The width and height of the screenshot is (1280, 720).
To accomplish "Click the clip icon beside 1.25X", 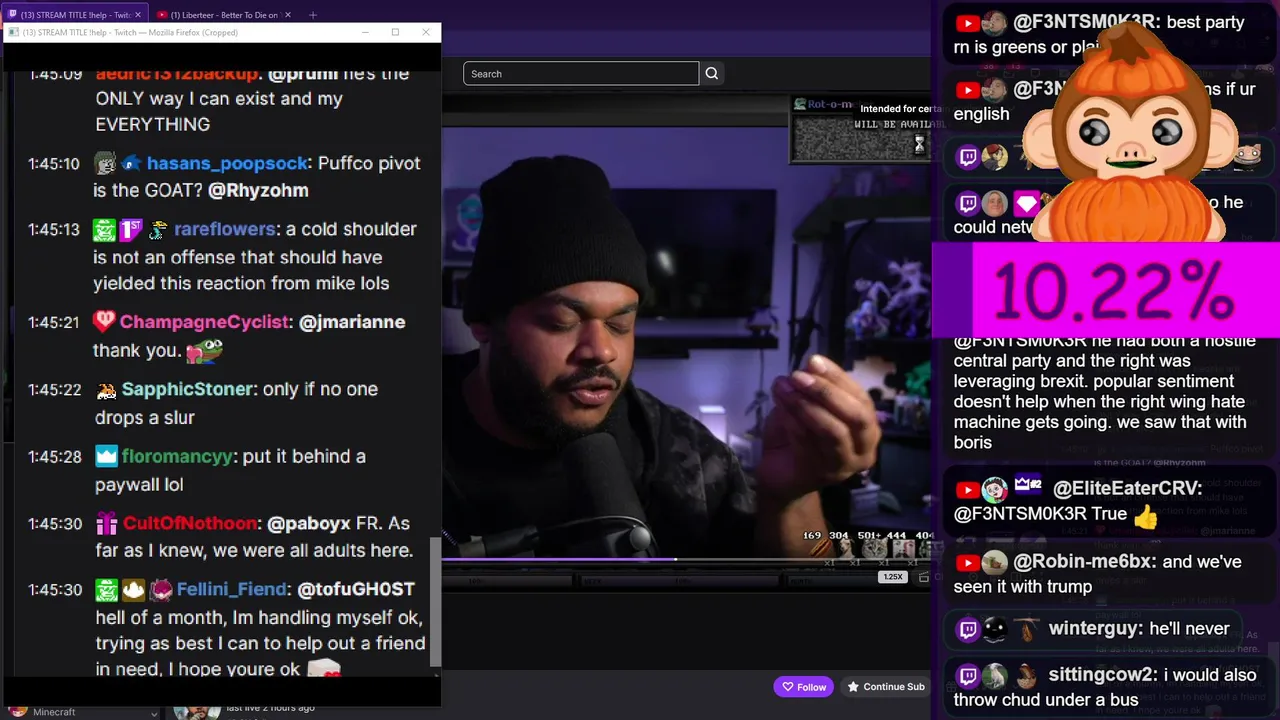I will pos(923,577).
